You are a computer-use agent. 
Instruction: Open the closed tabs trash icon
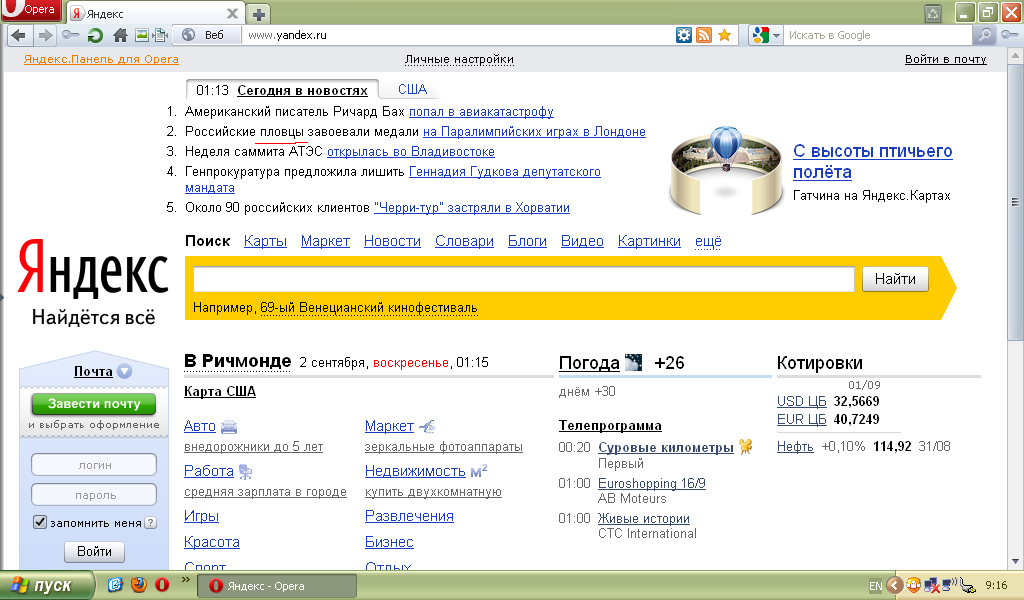pyautogui.click(x=933, y=13)
